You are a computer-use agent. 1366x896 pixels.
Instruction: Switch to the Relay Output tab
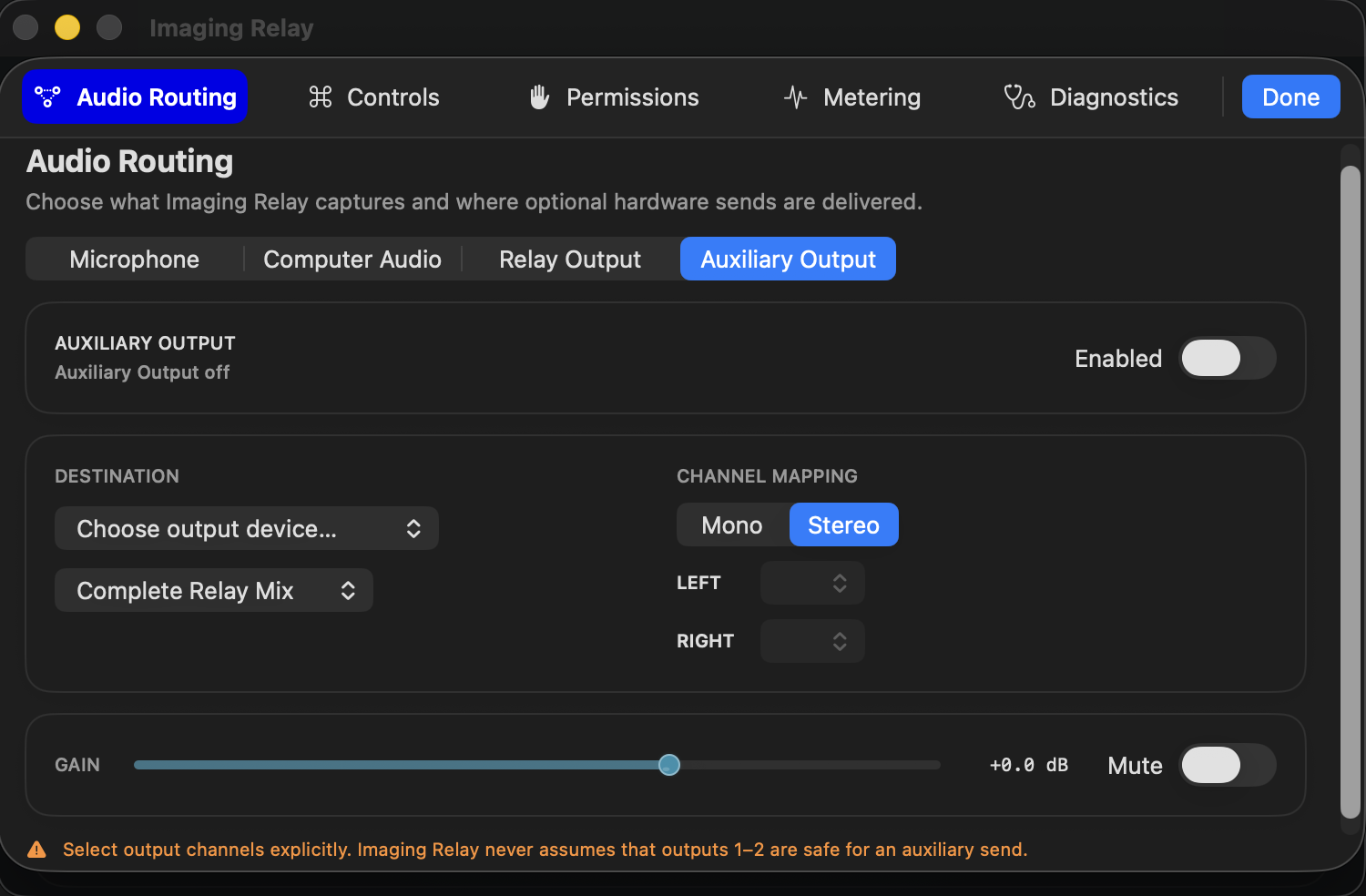tap(570, 260)
